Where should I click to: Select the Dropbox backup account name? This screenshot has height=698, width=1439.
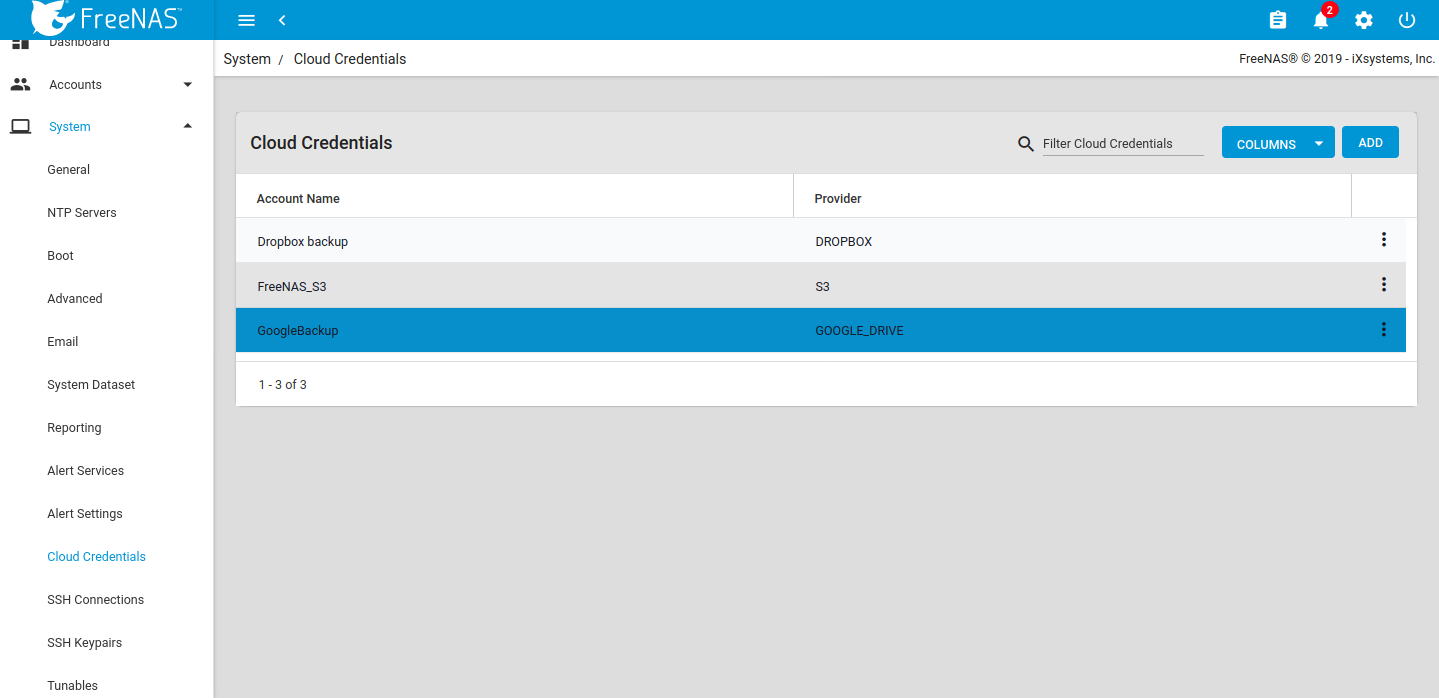click(x=303, y=242)
